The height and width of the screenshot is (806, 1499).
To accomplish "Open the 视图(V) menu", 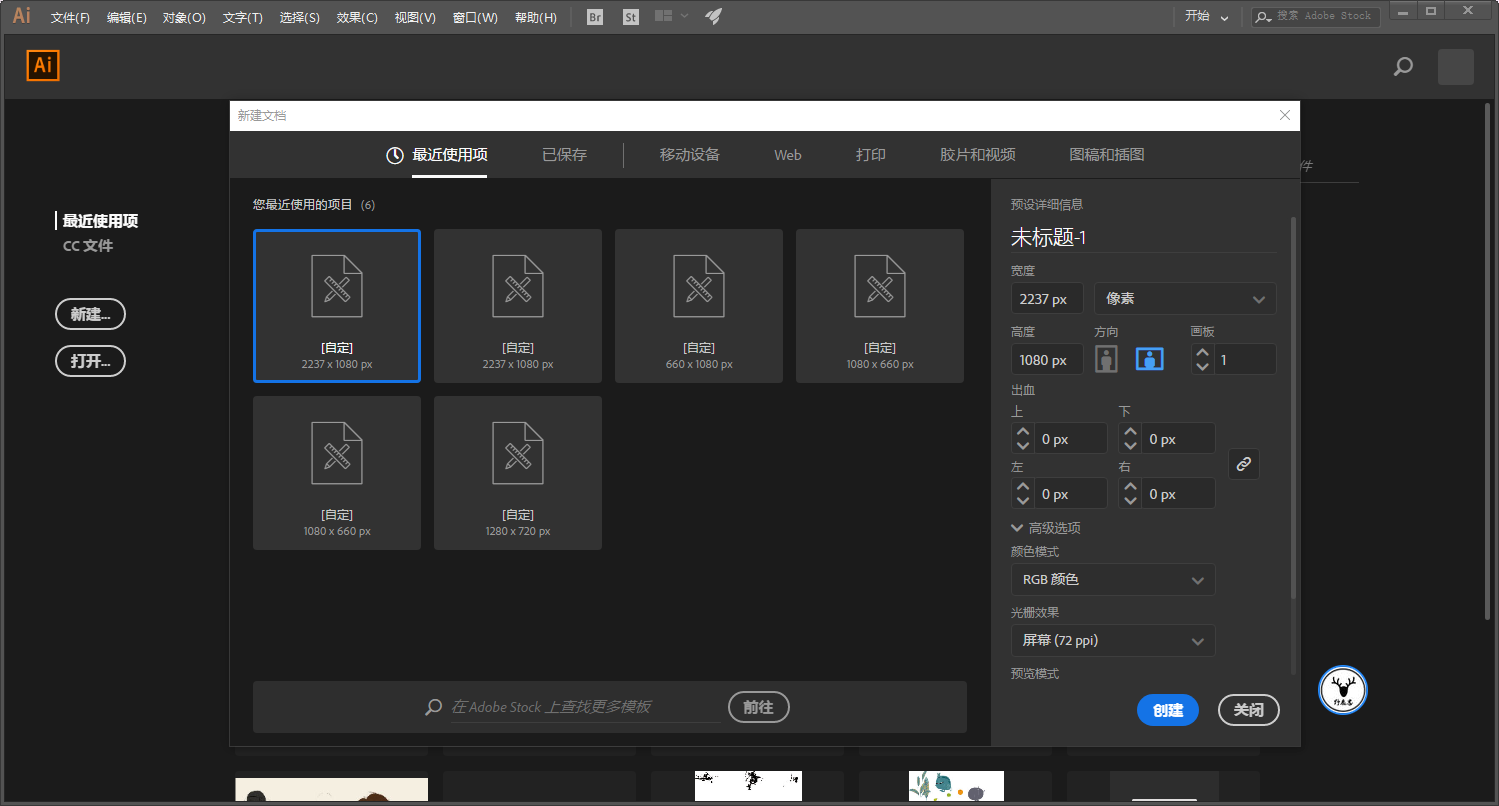I will click(x=415, y=17).
